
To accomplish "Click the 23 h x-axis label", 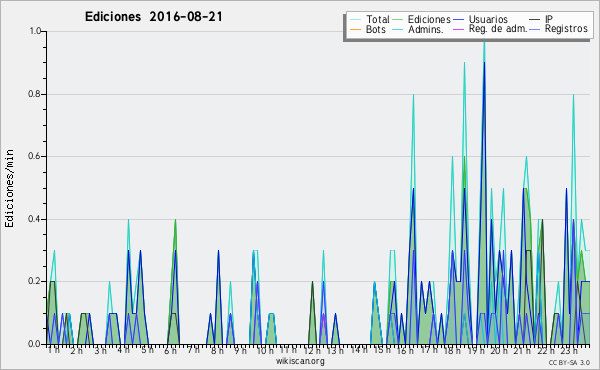I will click(x=569, y=350).
